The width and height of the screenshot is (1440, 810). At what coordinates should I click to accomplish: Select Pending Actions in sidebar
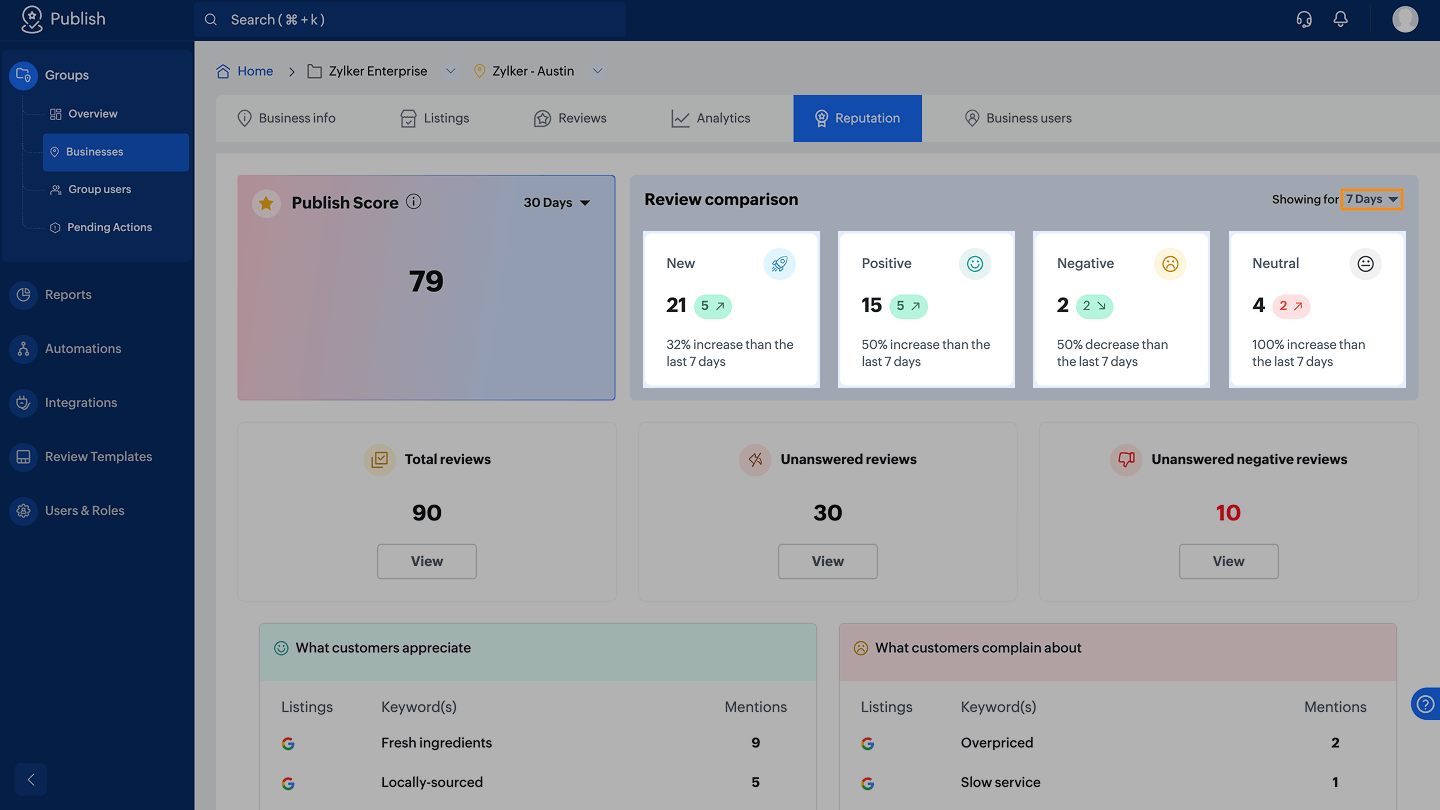click(x=109, y=227)
